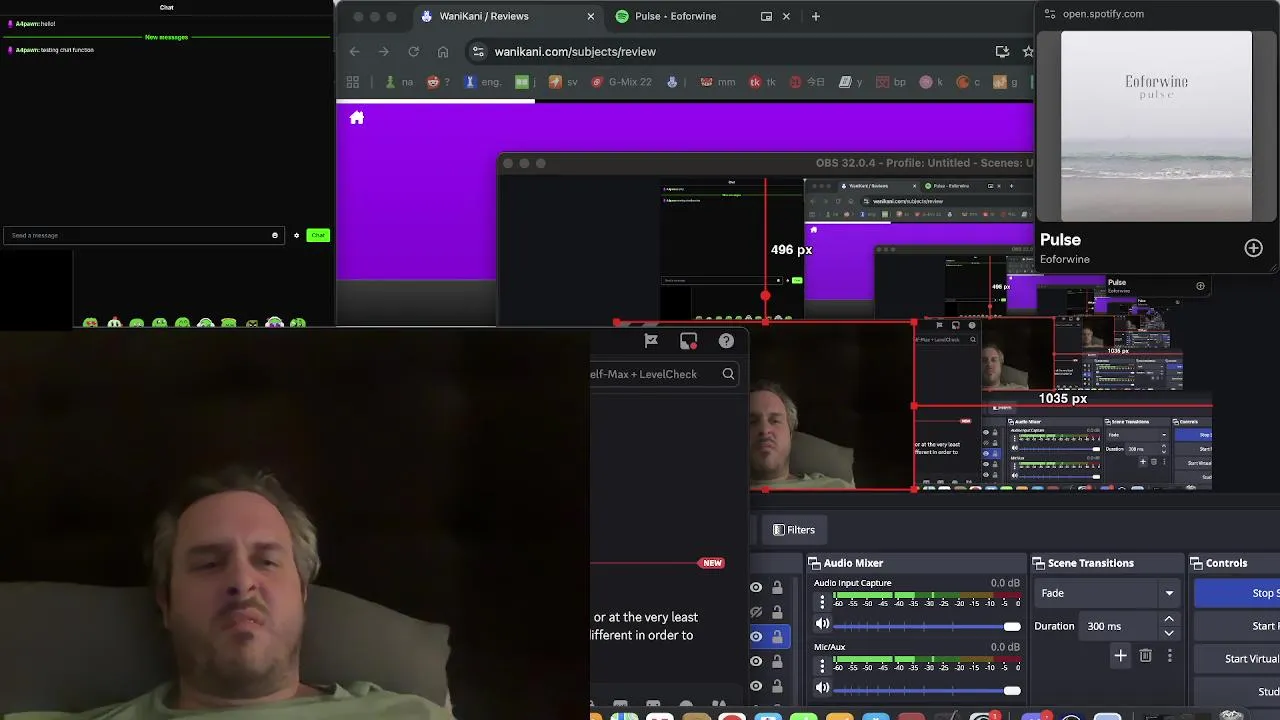Click the Eoforwine artist name
The width and height of the screenshot is (1280, 720).
pos(1065,259)
